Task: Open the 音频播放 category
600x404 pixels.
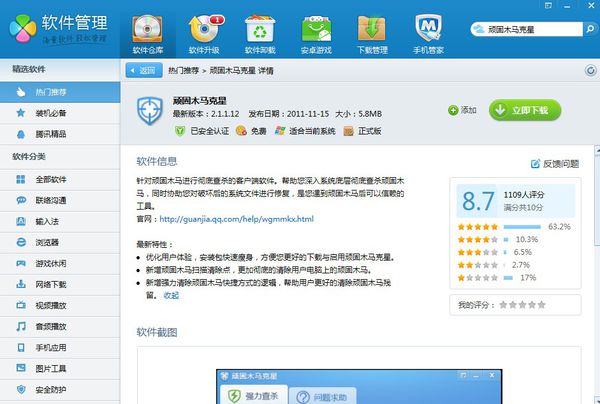Action: (60, 327)
